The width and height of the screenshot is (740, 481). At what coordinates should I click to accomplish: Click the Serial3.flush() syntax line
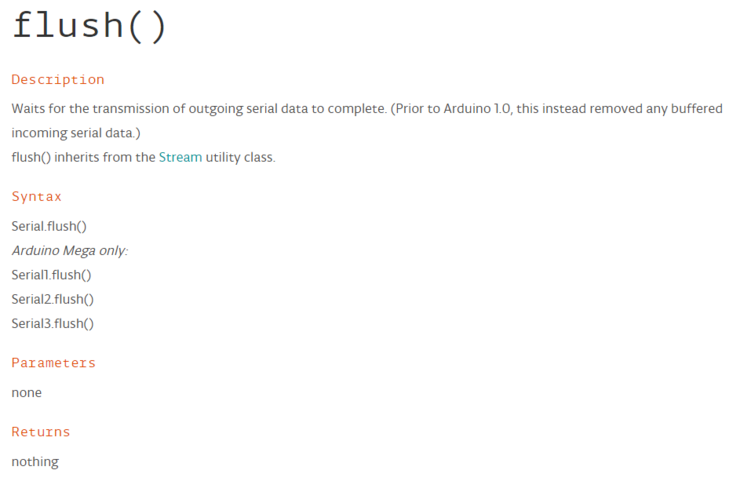coord(52,323)
